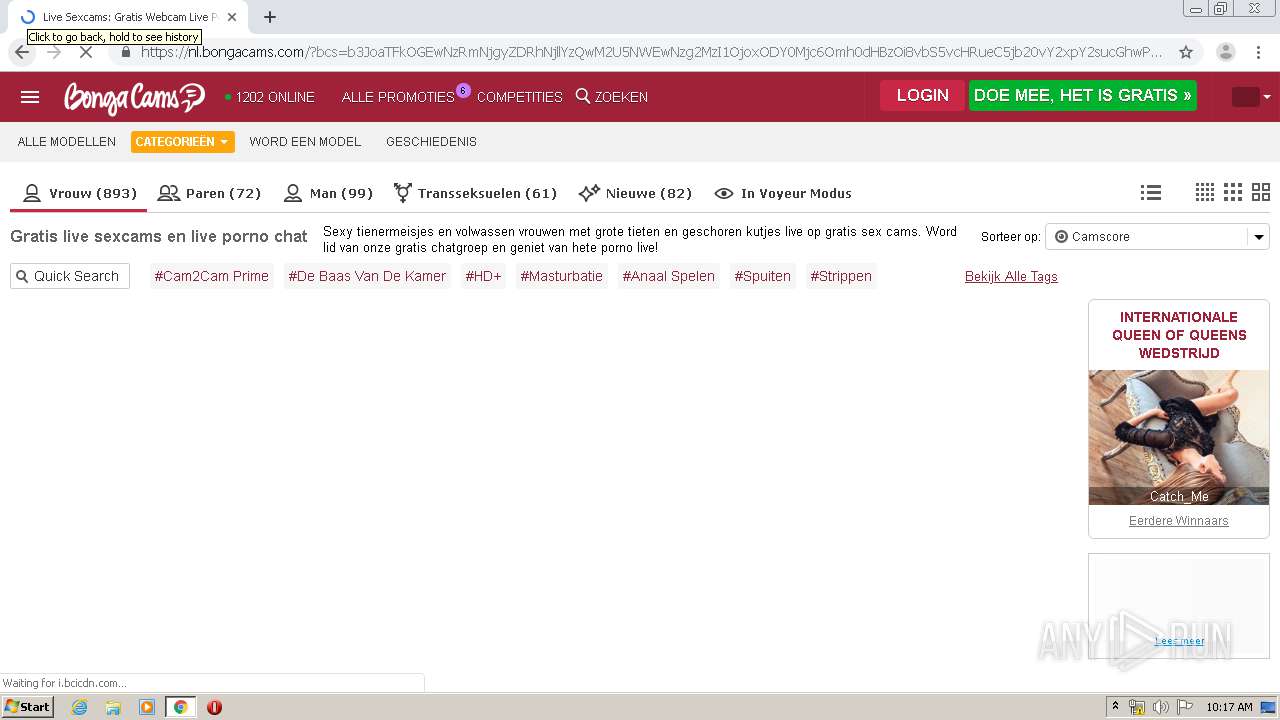The image size is (1280, 720).
Task: Select the #De Baas Van De Kamer tag
Action: (367, 276)
